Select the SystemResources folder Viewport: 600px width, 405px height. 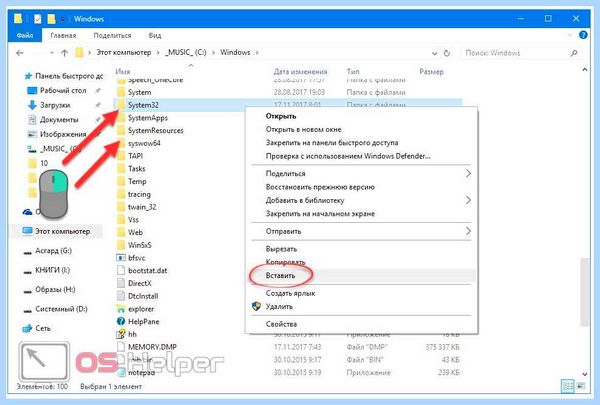coord(155,131)
